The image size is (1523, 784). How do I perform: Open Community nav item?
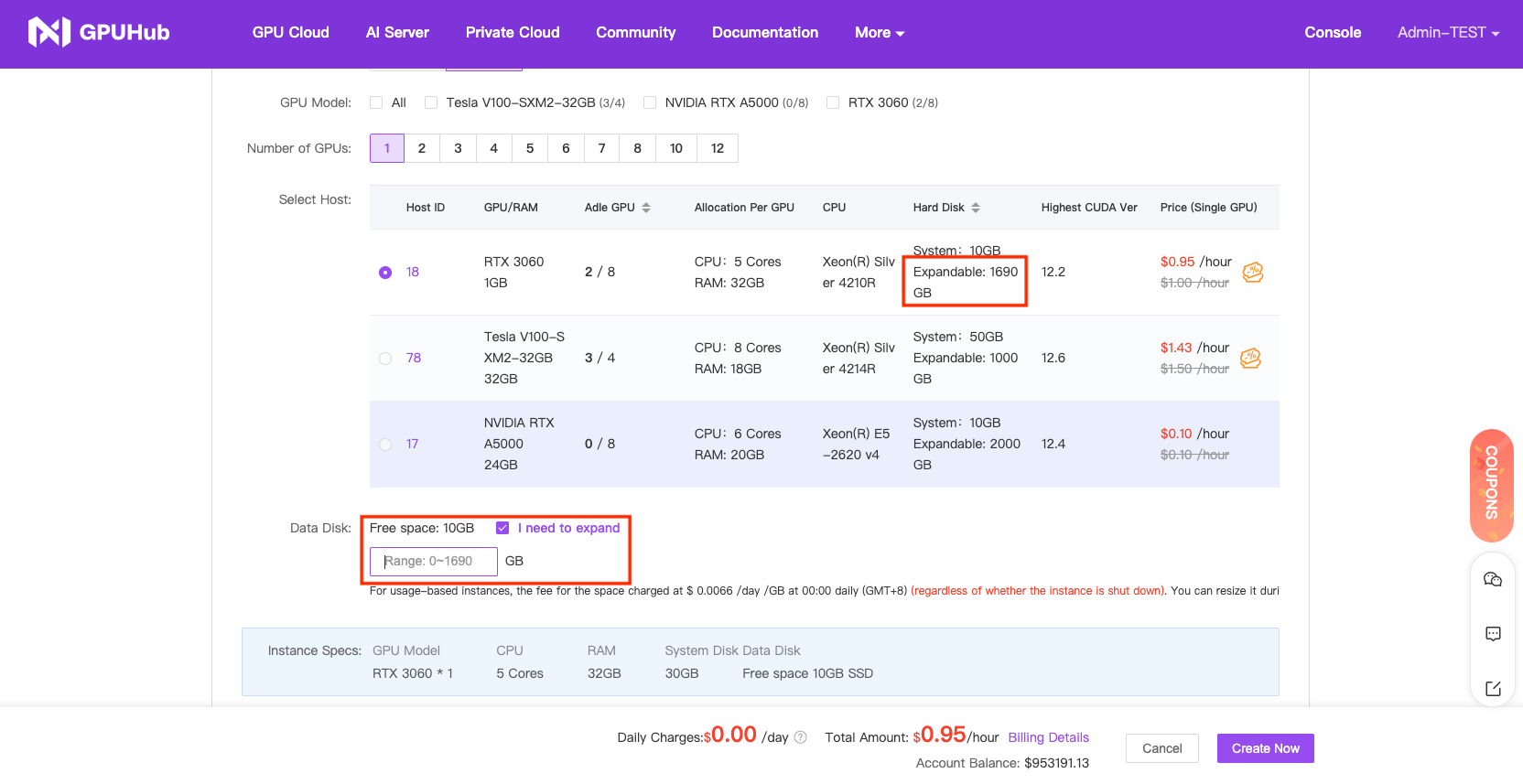click(636, 33)
